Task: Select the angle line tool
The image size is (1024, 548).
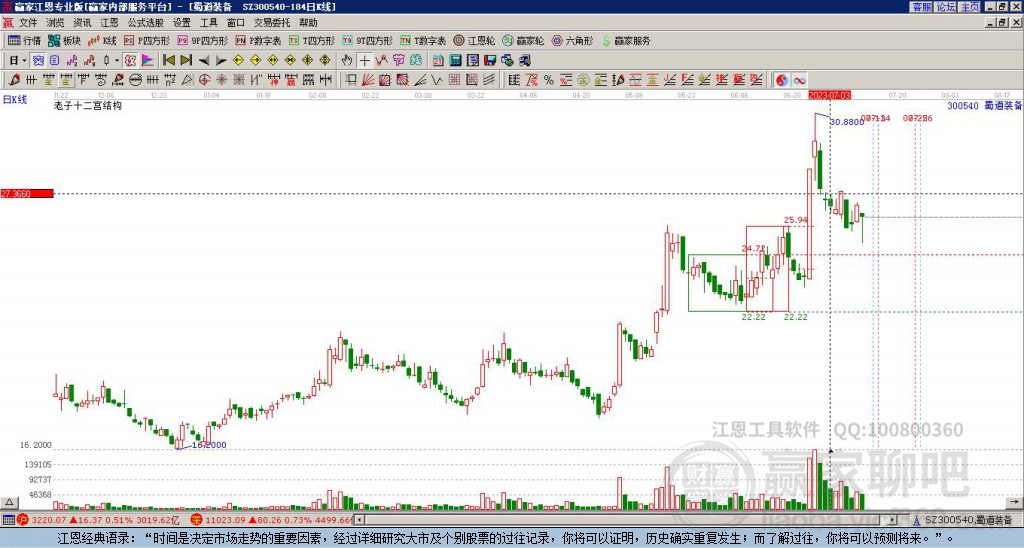Action: pos(420,80)
